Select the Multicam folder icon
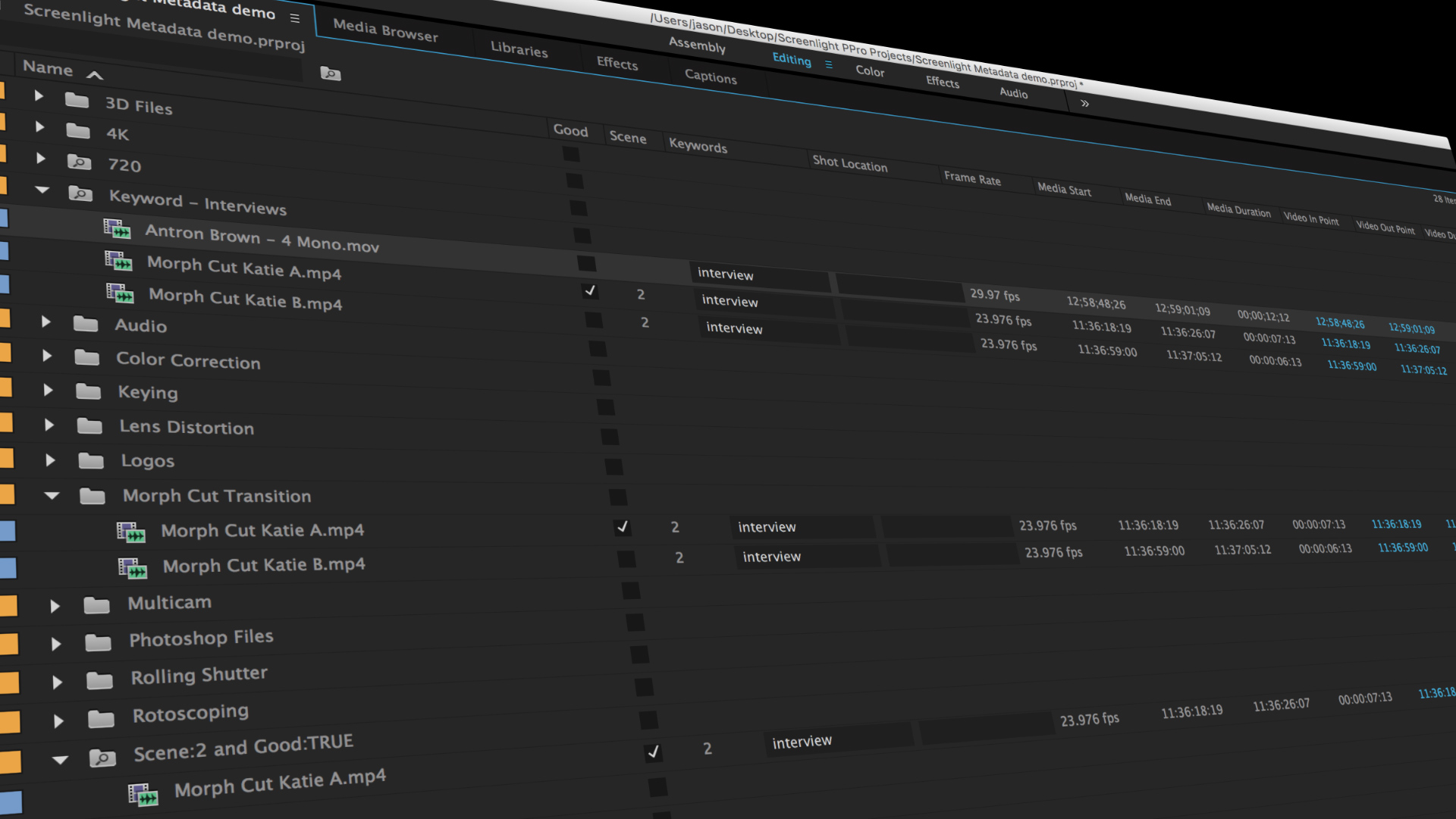The height and width of the screenshot is (819, 1456). [x=96, y=605]
